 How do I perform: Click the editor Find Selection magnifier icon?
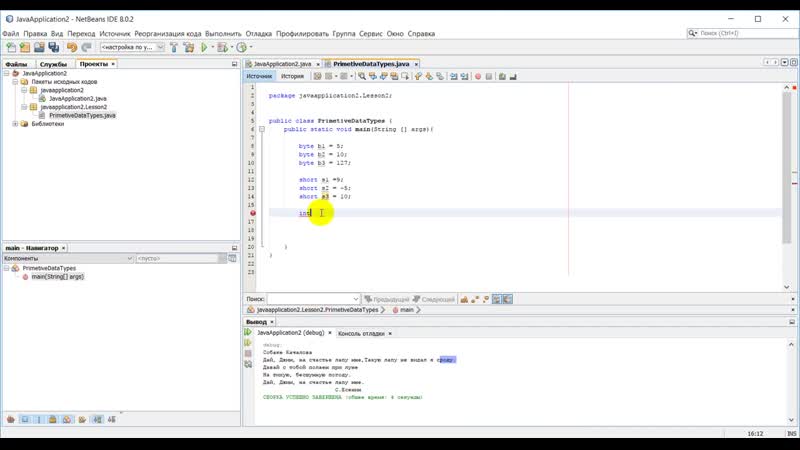point(362,77)
